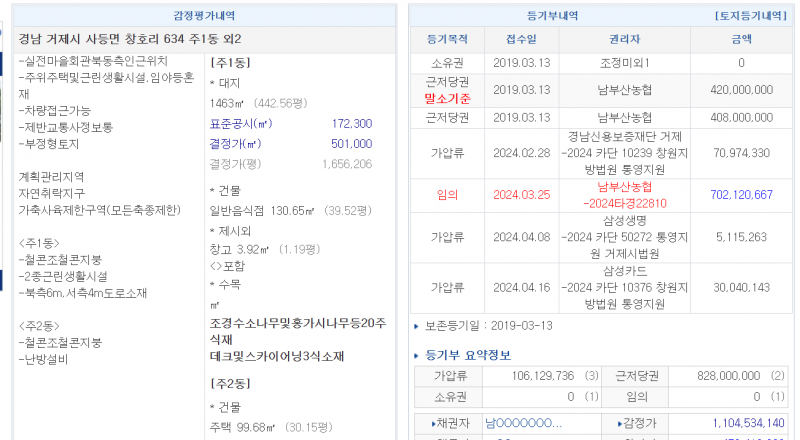This screenshot has width=800, height=440.
Task: Open the 토지등기내역 link
Action: coord(751,17)
